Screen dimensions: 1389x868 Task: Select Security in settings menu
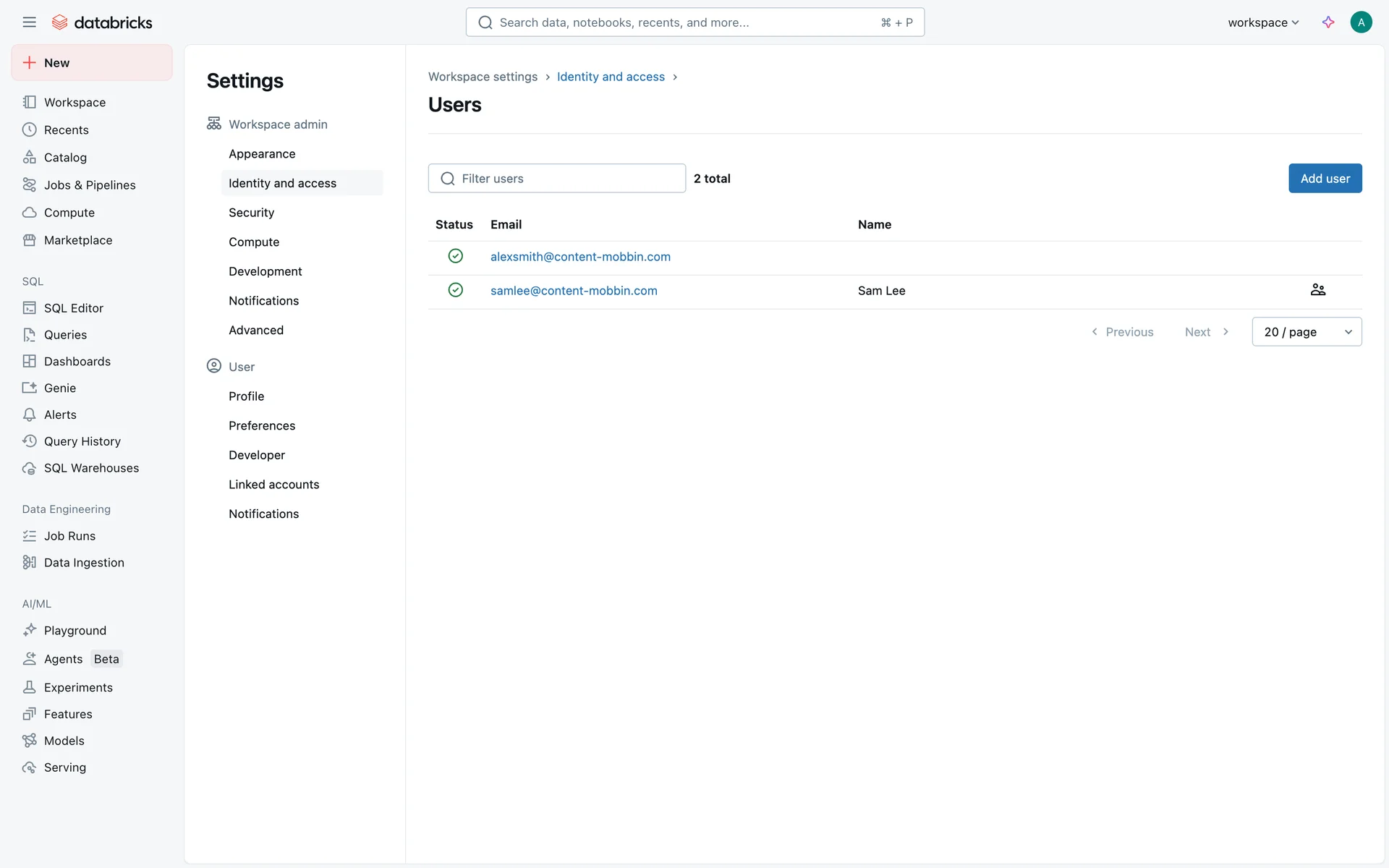coord(251,213)
